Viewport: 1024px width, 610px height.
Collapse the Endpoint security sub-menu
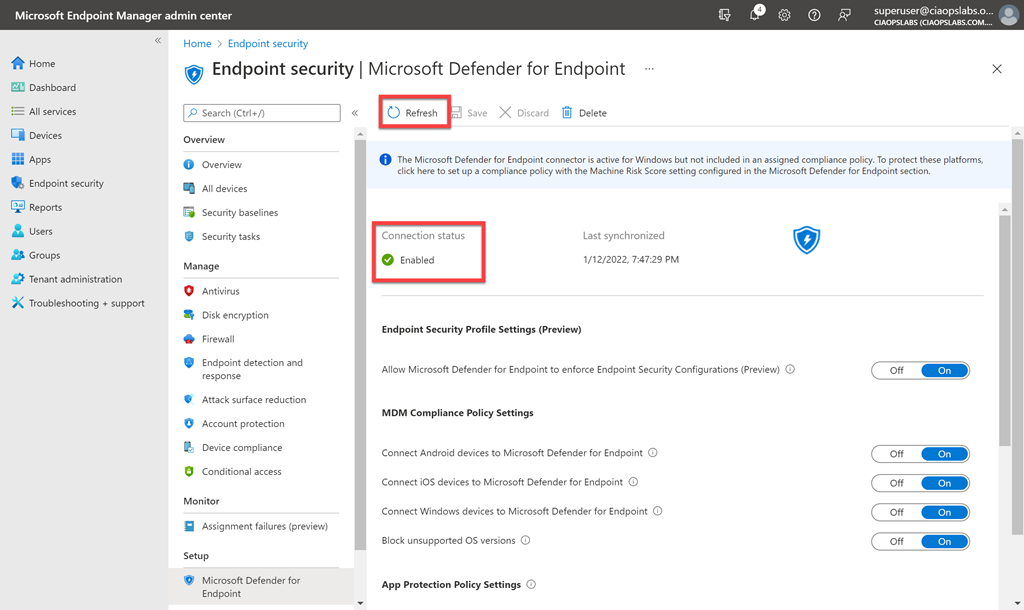[x=355, y=113]
